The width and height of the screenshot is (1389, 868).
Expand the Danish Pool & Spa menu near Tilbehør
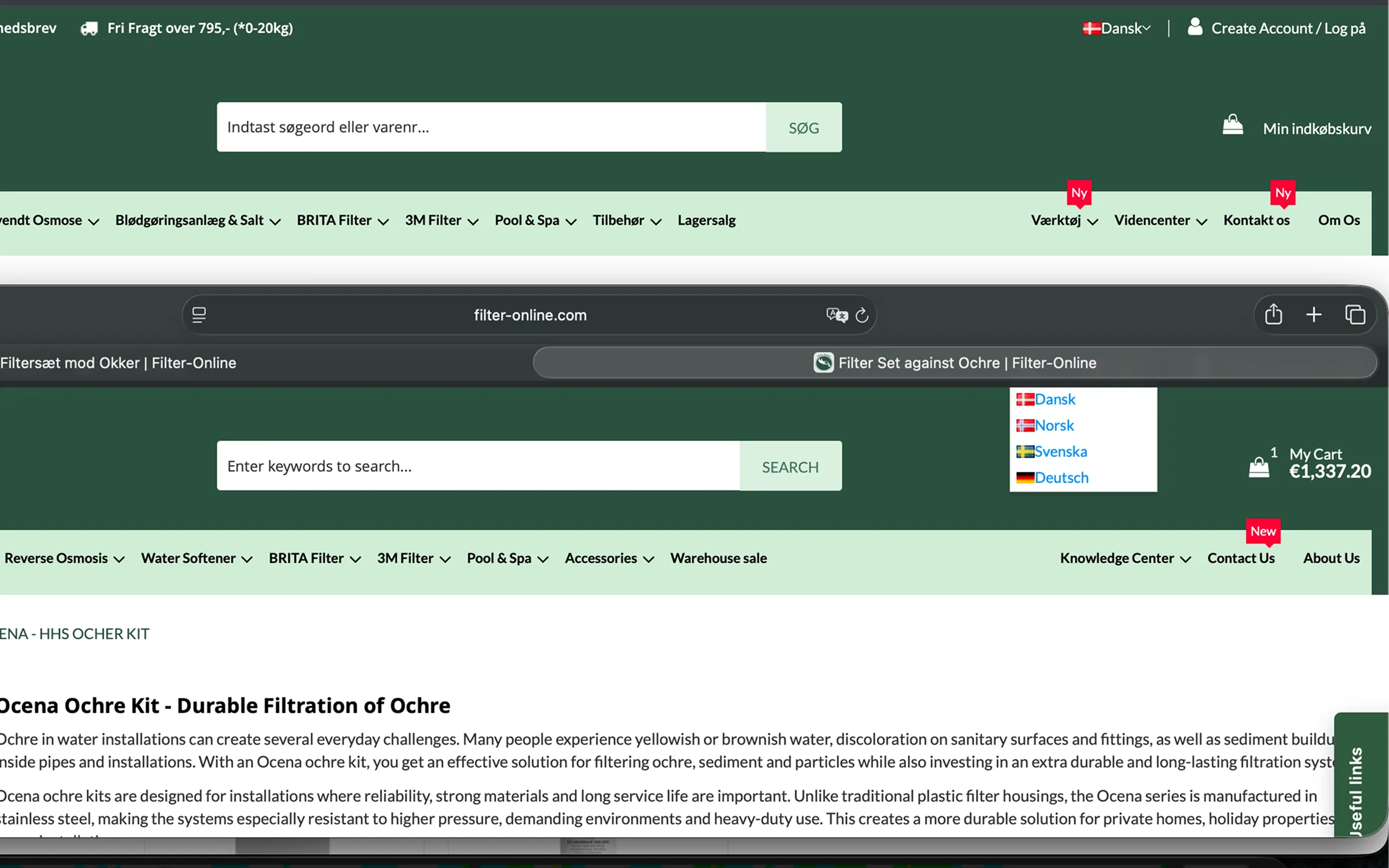536,220
